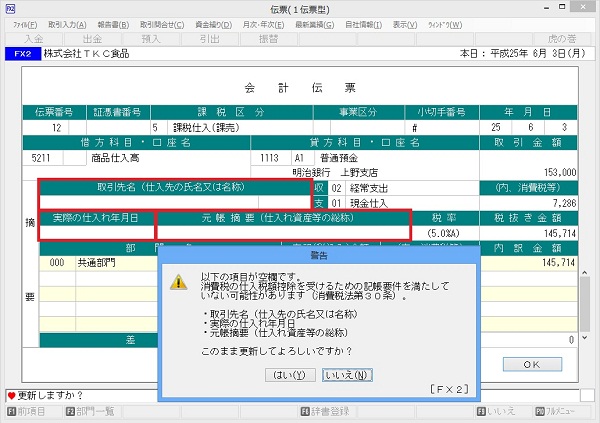The image size is (600, 423).
Task: Click the 入金 toolbar button
Action: (34, 39)
